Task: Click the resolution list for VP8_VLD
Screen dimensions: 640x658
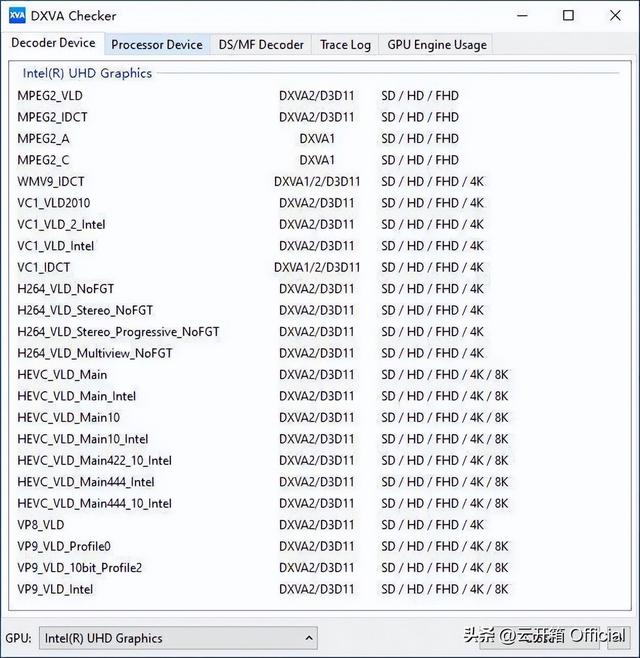Action: coord(432,525)
